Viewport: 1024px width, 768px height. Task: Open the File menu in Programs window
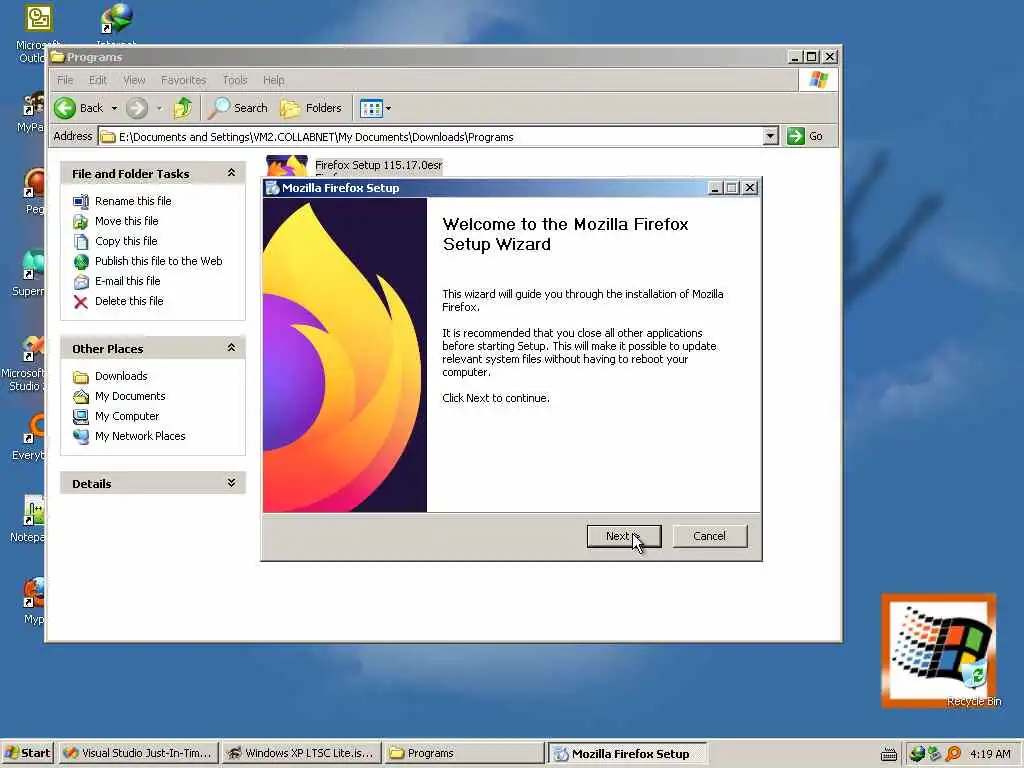click(65, 80)
